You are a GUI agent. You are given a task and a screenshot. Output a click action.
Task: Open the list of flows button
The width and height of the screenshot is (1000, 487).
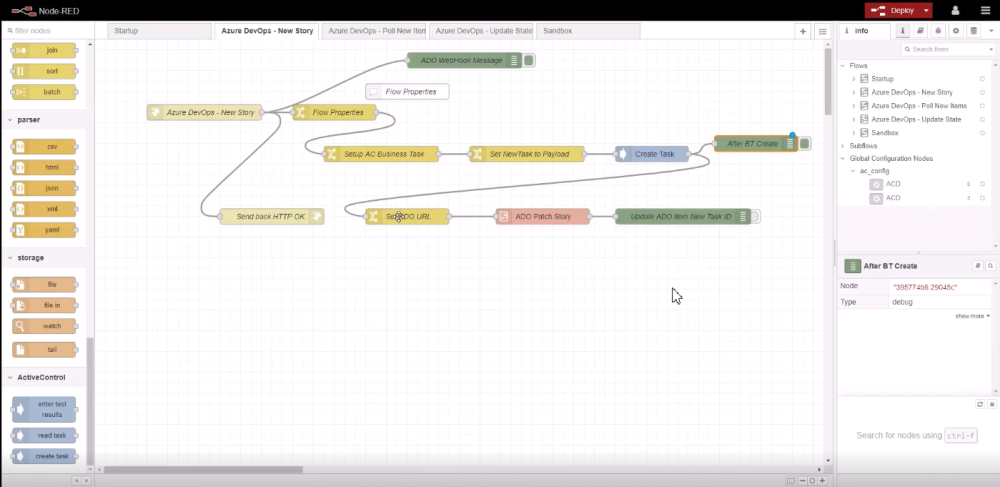(822, 31)
